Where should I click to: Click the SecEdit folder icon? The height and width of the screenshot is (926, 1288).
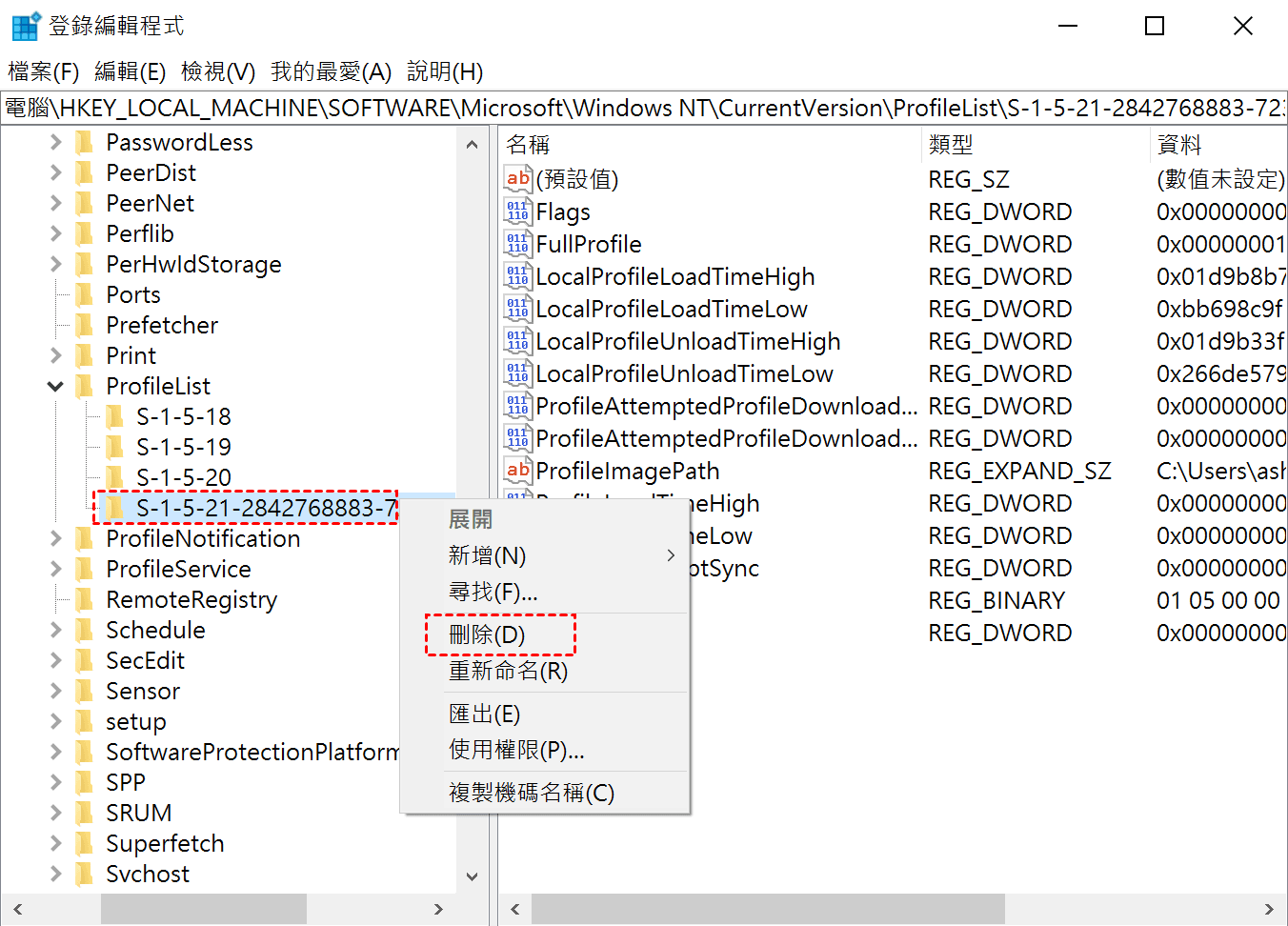[85, 661]
